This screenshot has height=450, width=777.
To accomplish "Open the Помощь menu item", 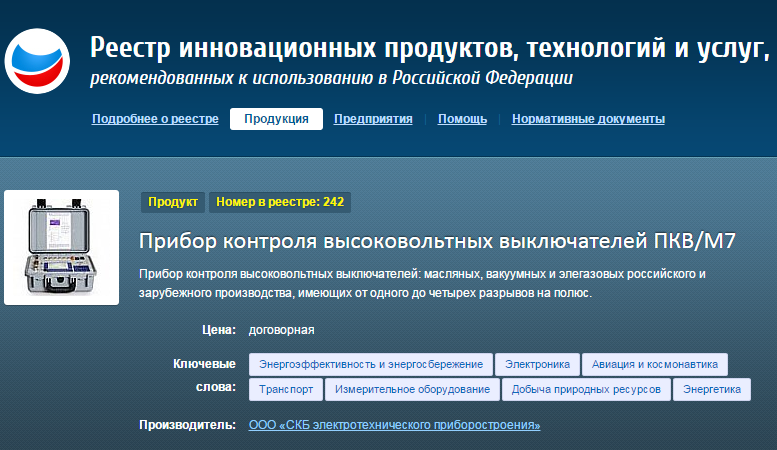I will click(x=462, y=119).
